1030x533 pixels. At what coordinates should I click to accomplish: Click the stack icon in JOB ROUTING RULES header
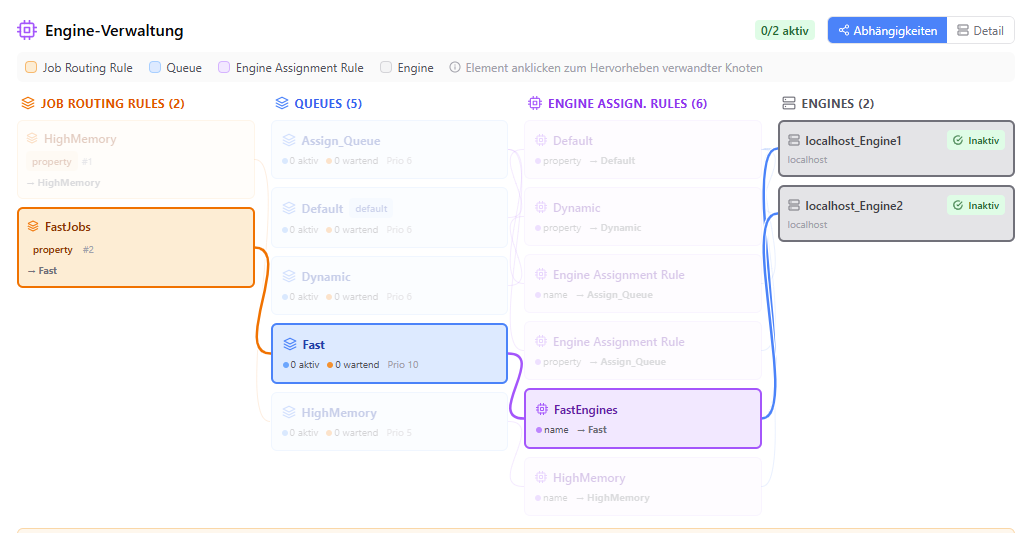[28, 103]
